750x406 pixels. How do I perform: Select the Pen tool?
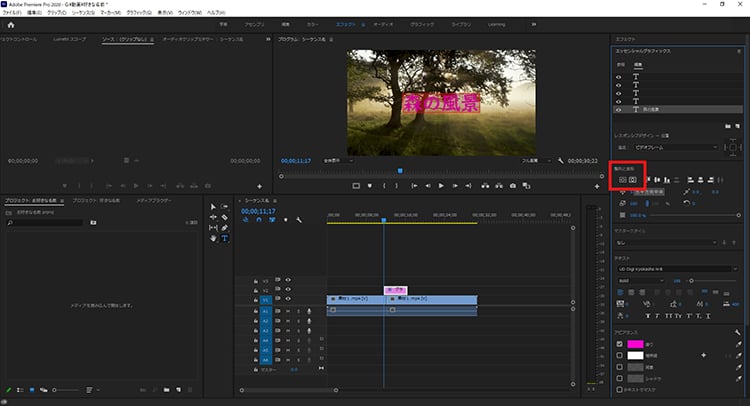click(225, 228)
